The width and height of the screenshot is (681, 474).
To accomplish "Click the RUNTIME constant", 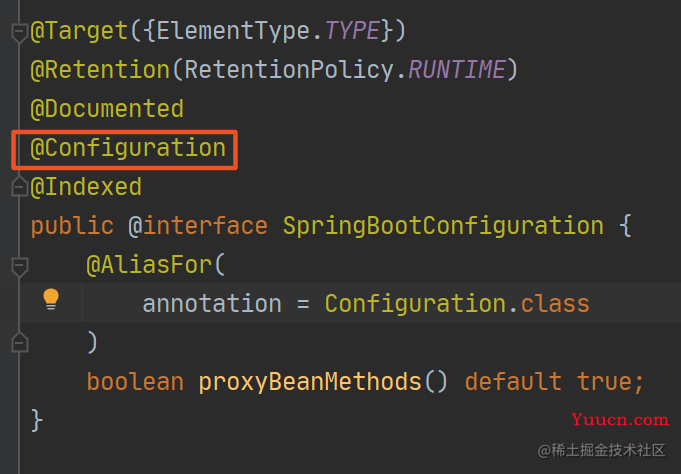I will pyautogui.click(x=457, y=70).
